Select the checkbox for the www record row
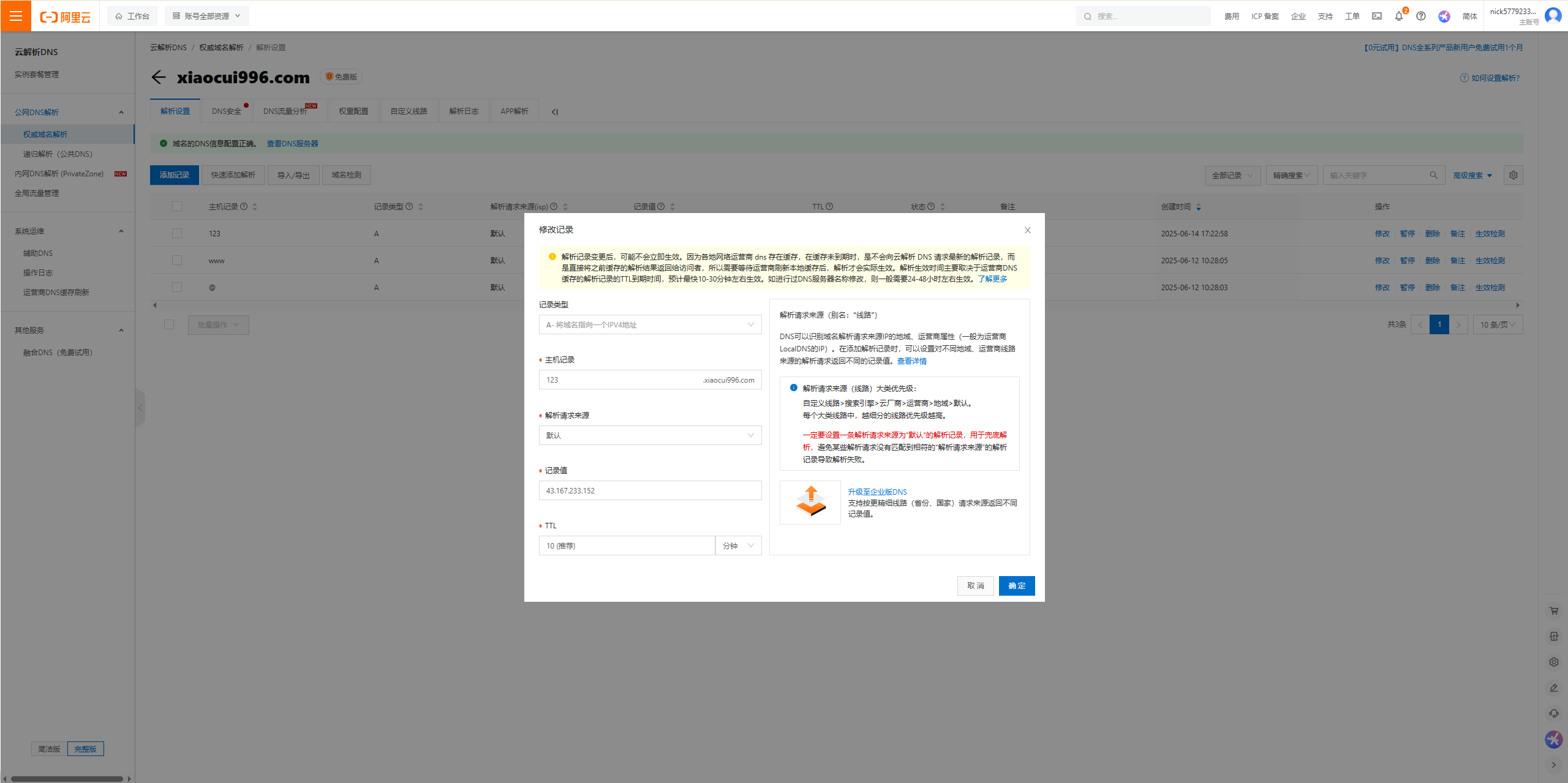 click(x=177, y=260)
